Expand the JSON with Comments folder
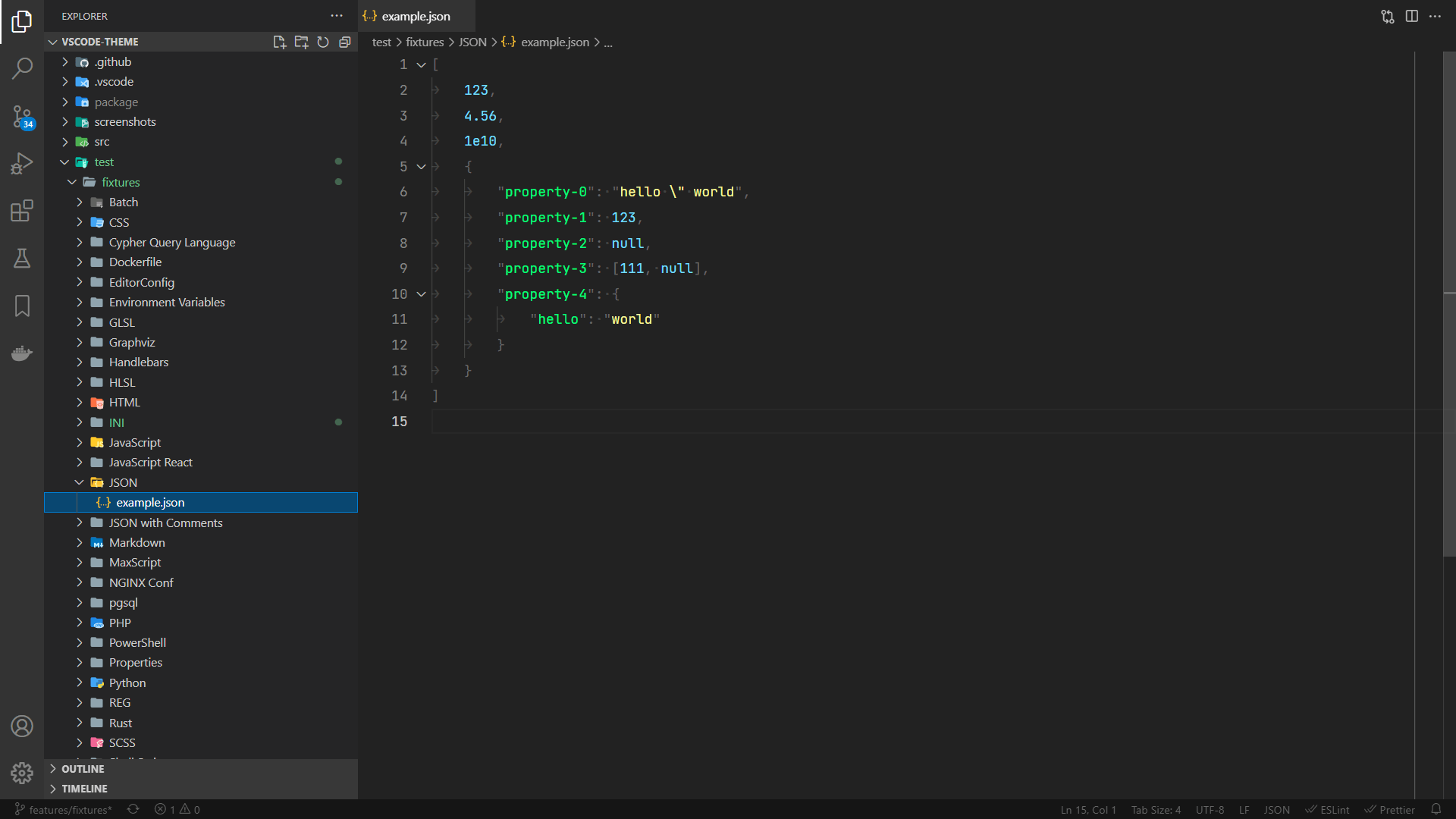Viewport: 1456px width, 819px height. click(165, 522)
